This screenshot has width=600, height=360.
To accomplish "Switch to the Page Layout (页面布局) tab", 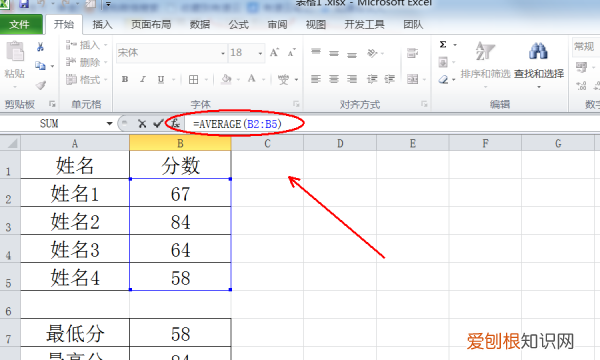I will pyautogui.click(x=151, y=24).
